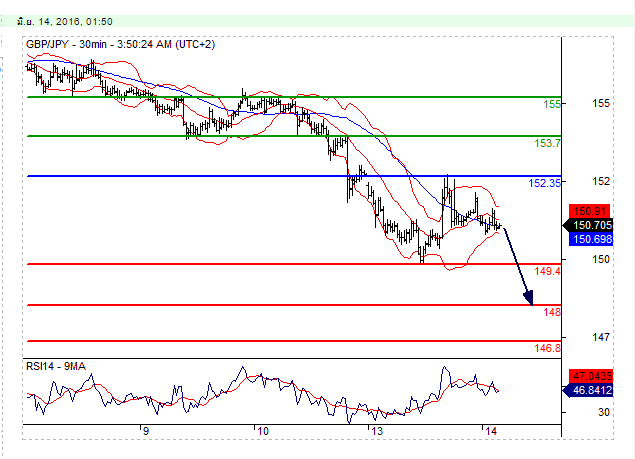The height and width of the screenshot is (459, 635).
Task: Click the green 155 resistance label
Action: [552, 104]
